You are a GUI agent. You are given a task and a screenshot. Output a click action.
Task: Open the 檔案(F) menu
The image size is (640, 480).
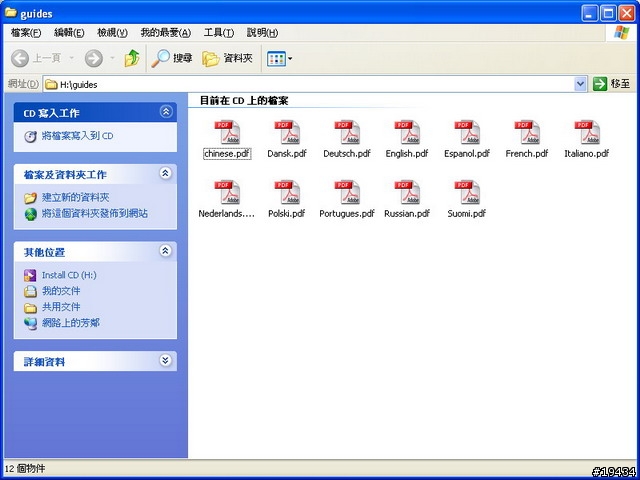[26, 33]
